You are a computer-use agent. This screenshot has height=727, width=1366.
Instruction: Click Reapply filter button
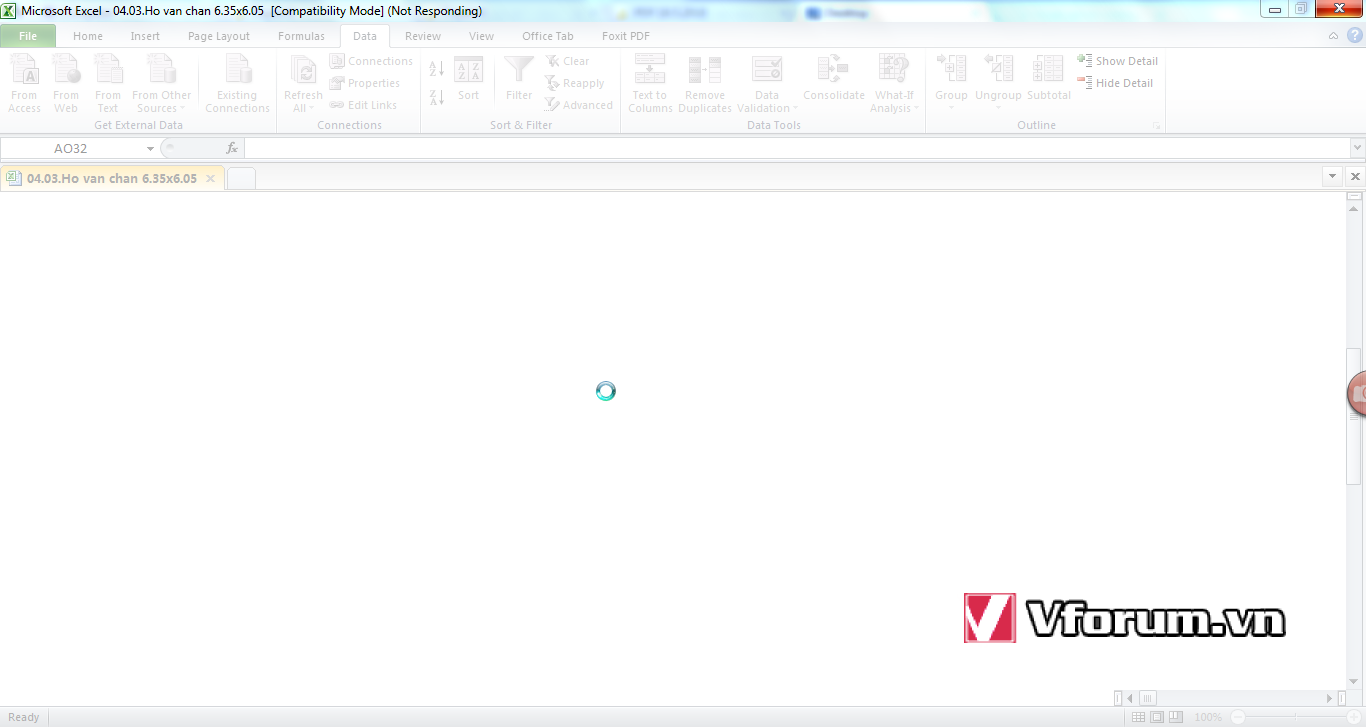coord(575,83)
